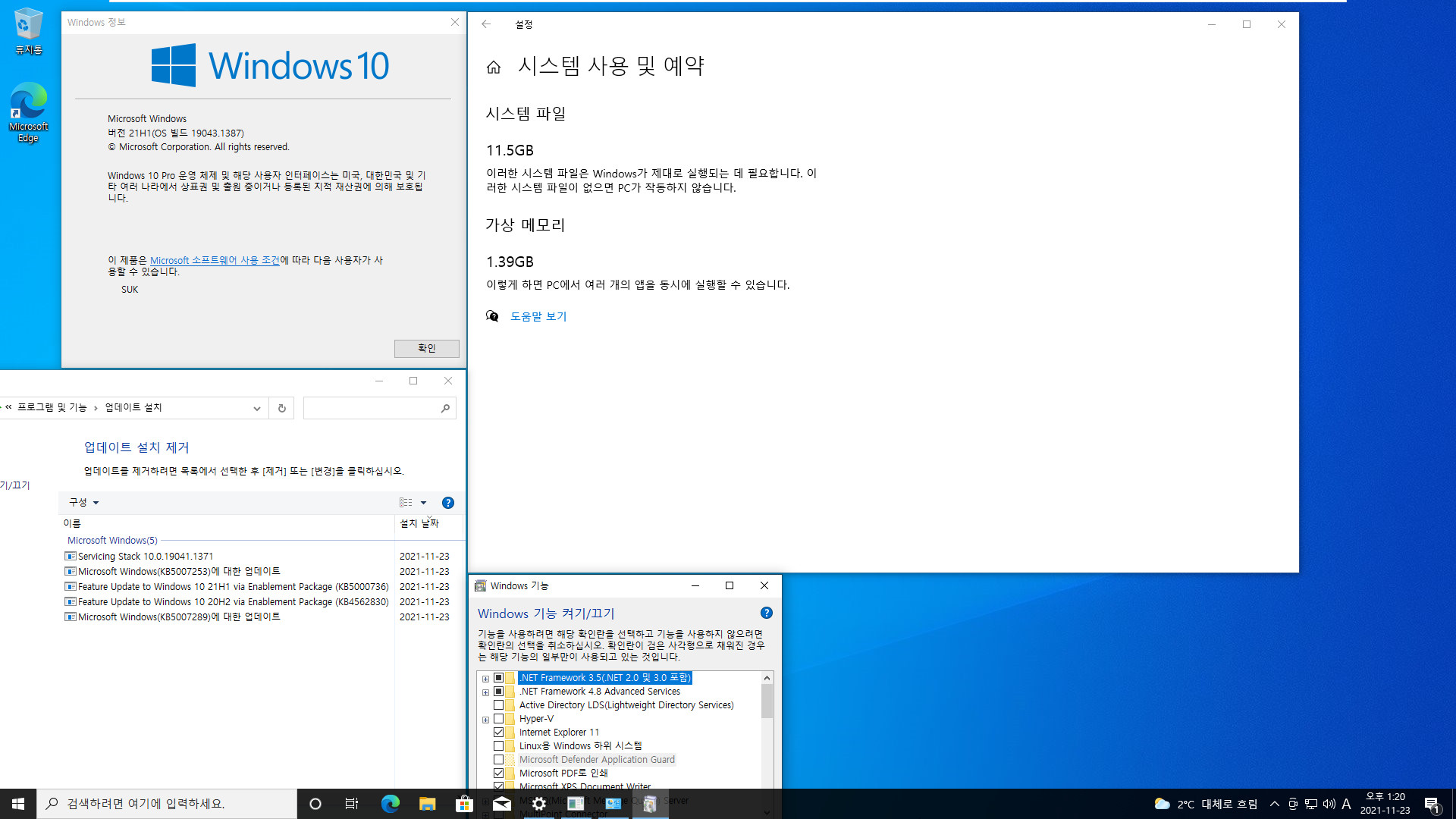The height and width of the screenshot is (819, 1456).
Task: Open the Microsoft Edge desktop shortcut
Action: coord(29,112)
